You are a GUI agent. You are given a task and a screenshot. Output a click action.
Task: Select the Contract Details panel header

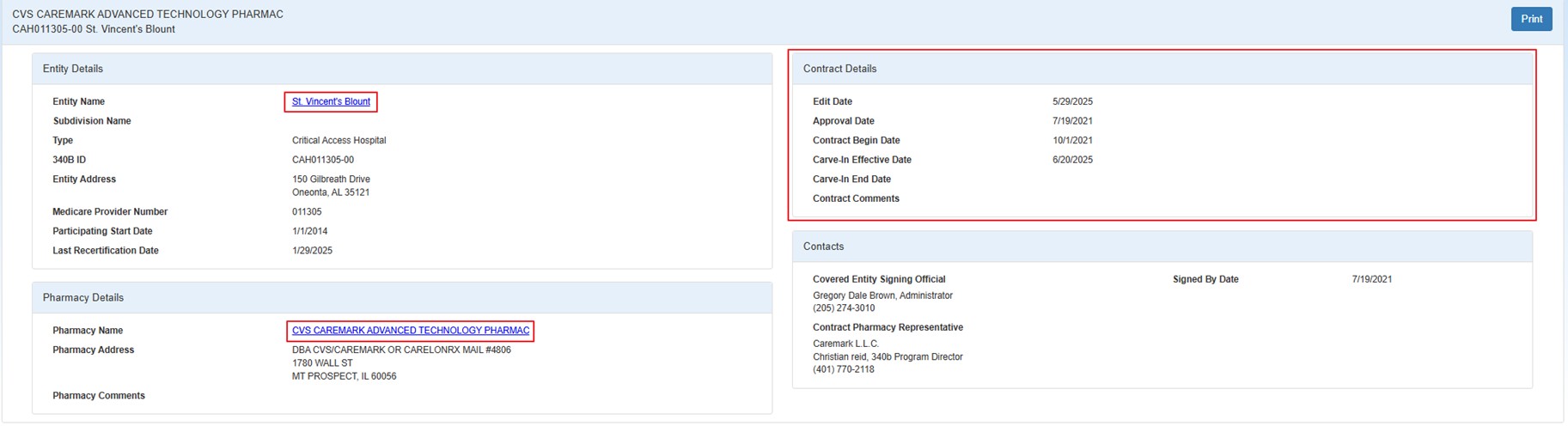coord(1162,69)
